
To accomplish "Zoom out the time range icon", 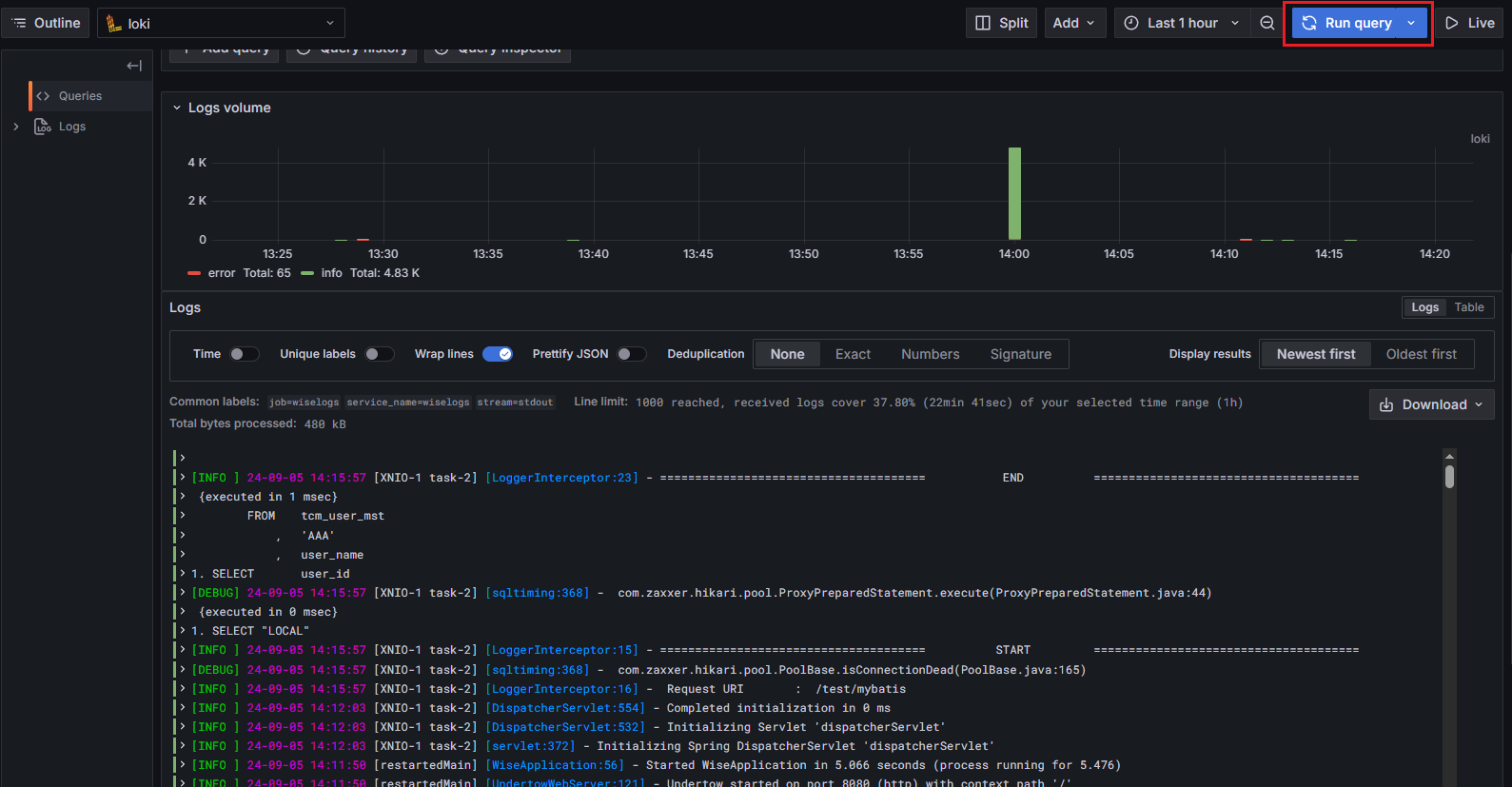I will [x=1267, y=23].
